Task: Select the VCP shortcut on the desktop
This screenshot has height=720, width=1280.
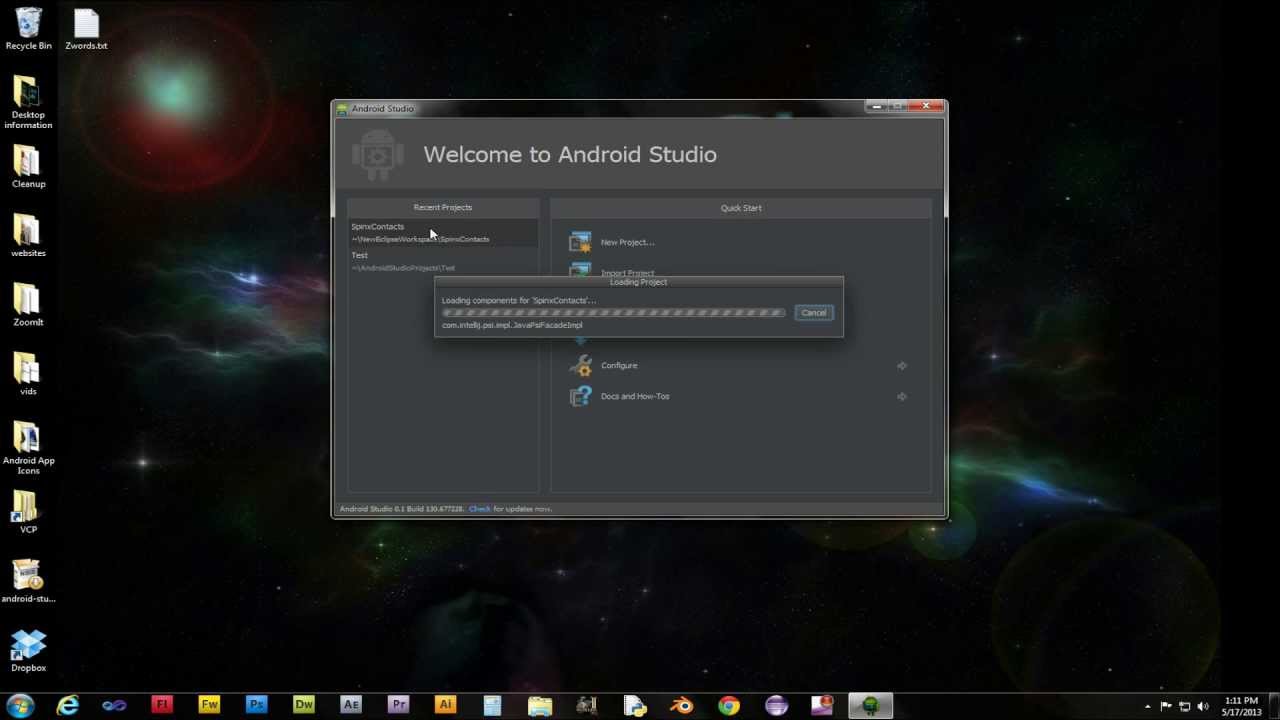Action: point(28,512)
